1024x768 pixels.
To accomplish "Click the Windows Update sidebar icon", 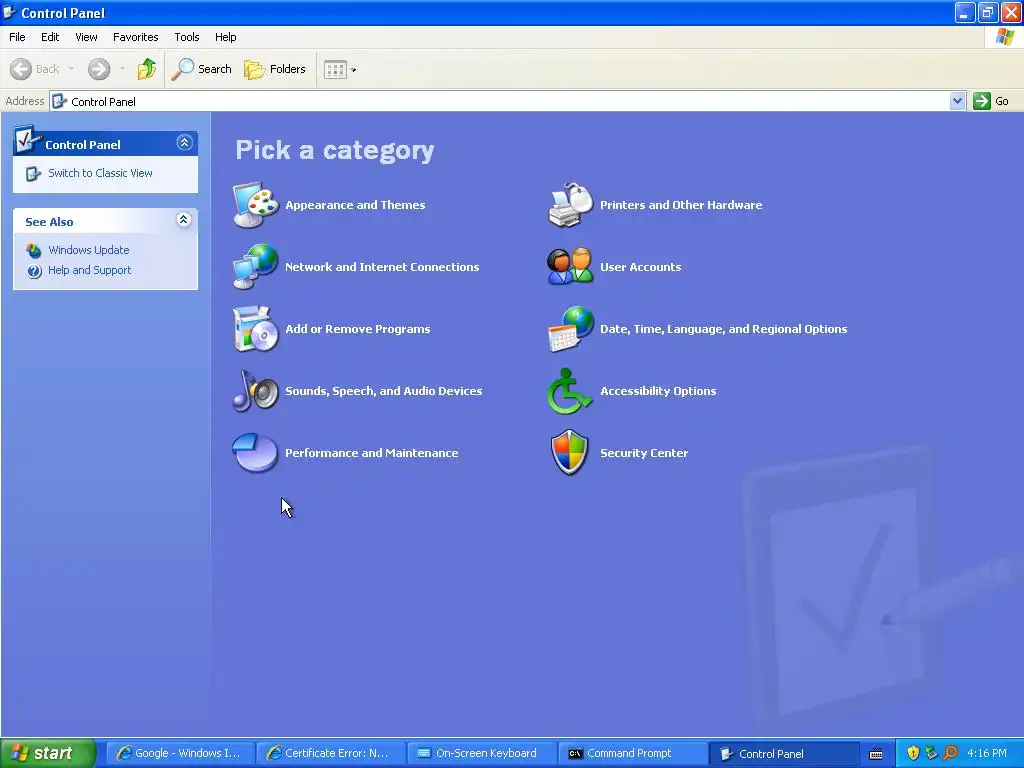I will coord(34,251).
